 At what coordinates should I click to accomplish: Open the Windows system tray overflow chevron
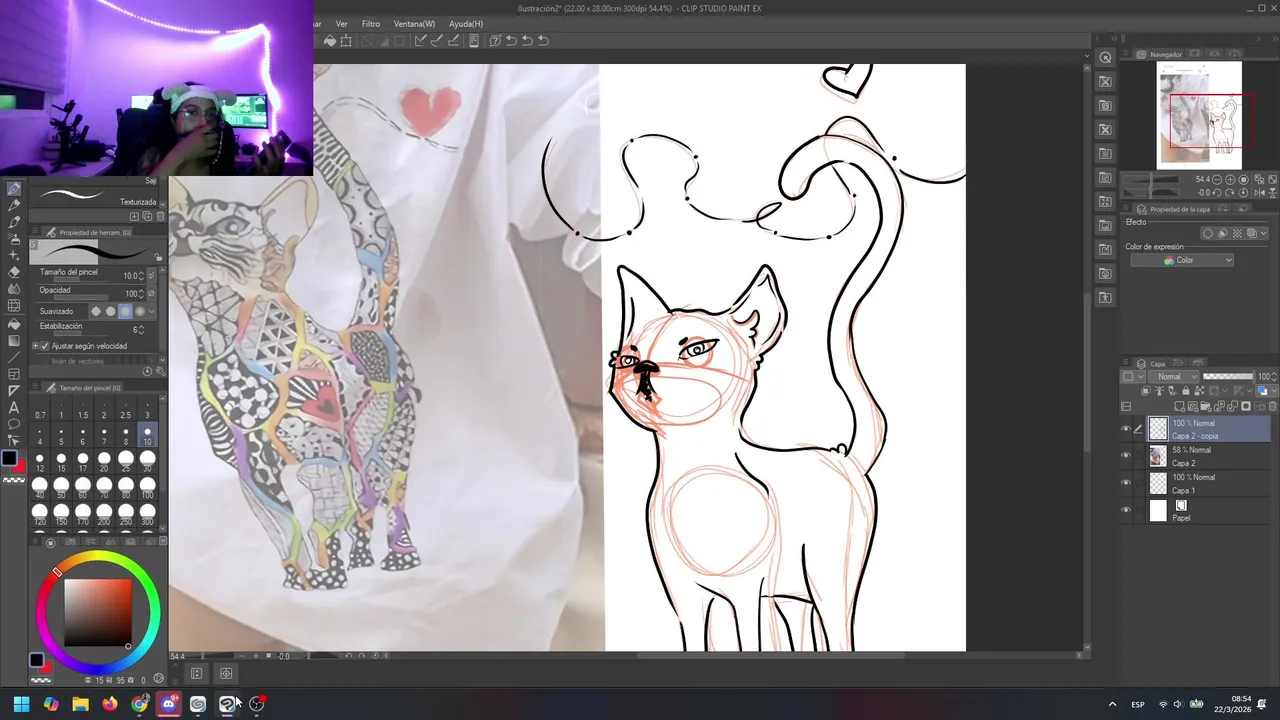(x=1112, y=704)
